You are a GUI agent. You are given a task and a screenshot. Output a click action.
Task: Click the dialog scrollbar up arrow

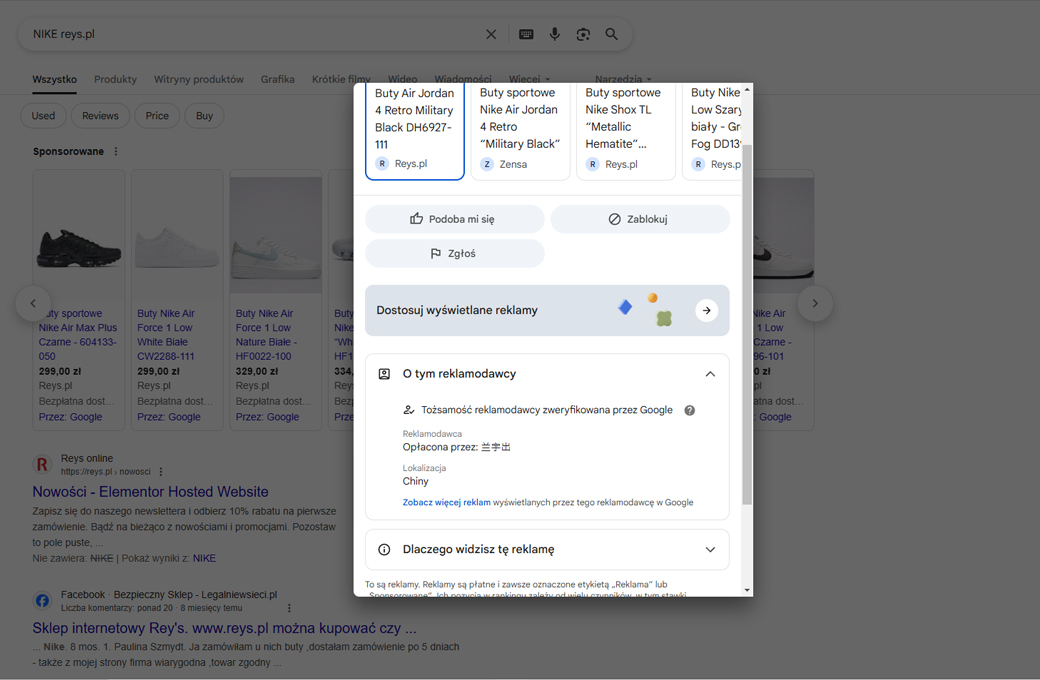(x=747, y=89)
